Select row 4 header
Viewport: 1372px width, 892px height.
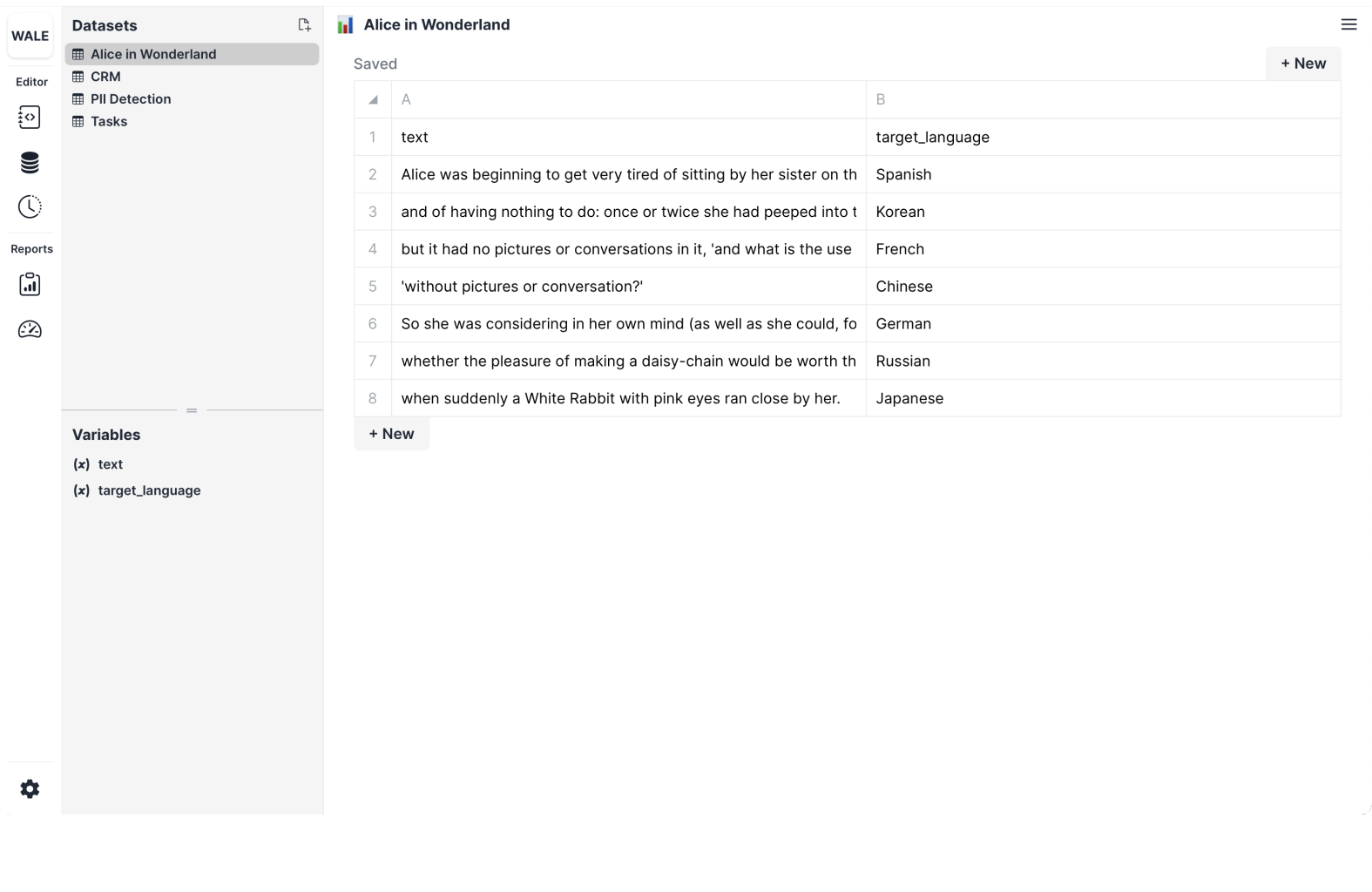373,249
